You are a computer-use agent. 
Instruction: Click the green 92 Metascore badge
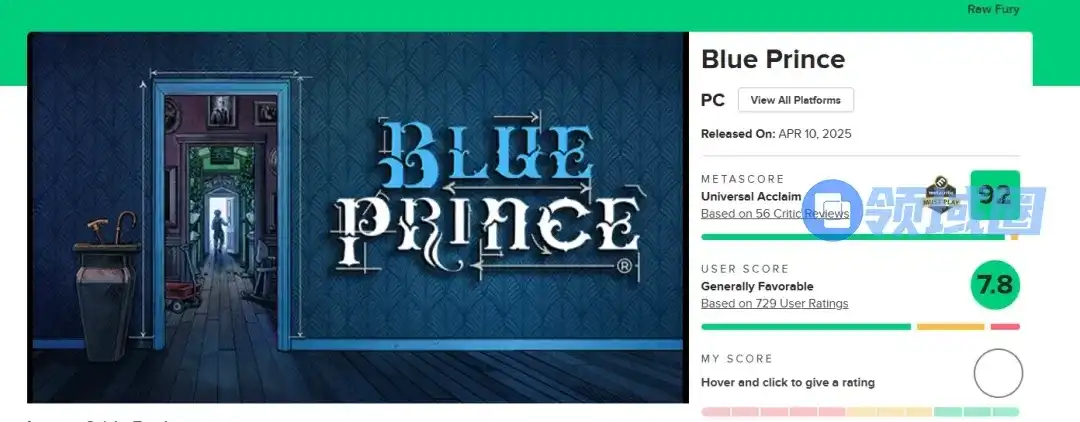tap(995, 195)
